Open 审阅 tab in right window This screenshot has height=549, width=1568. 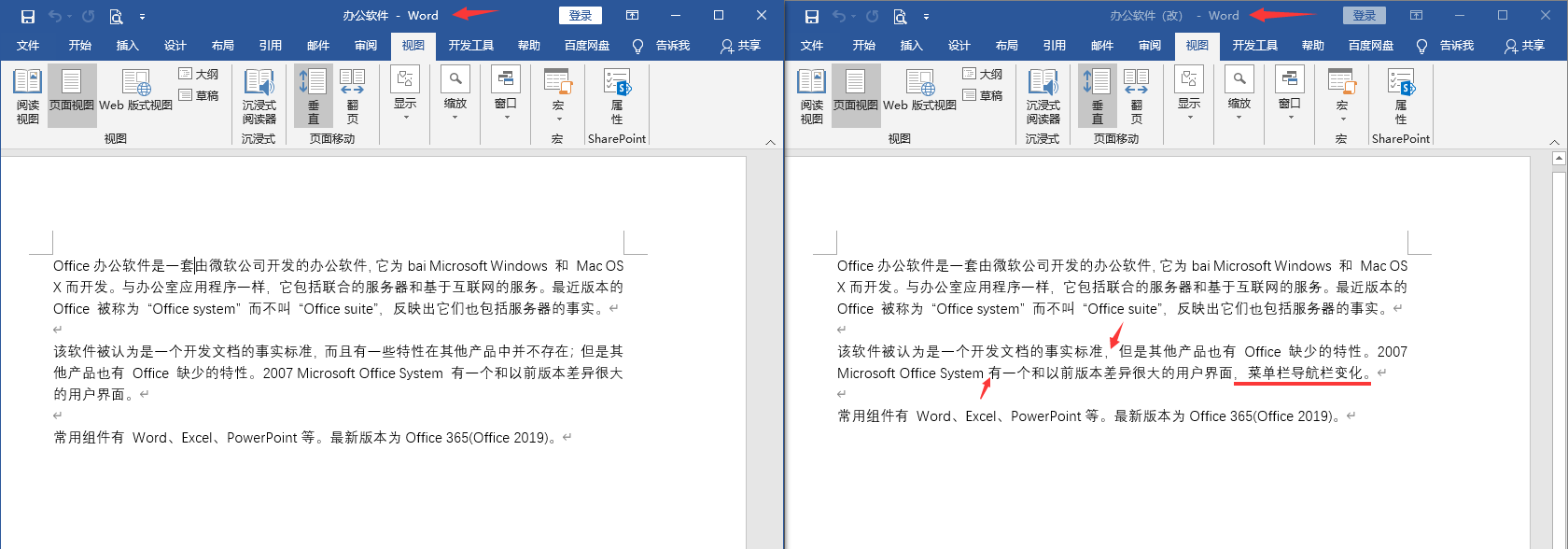click(1150, 45)
